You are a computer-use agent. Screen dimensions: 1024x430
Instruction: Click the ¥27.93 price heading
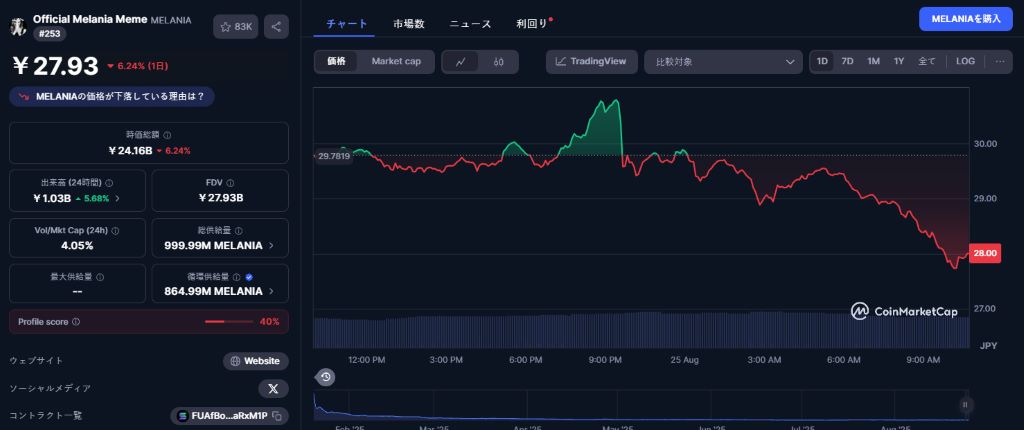click(56, 66)
